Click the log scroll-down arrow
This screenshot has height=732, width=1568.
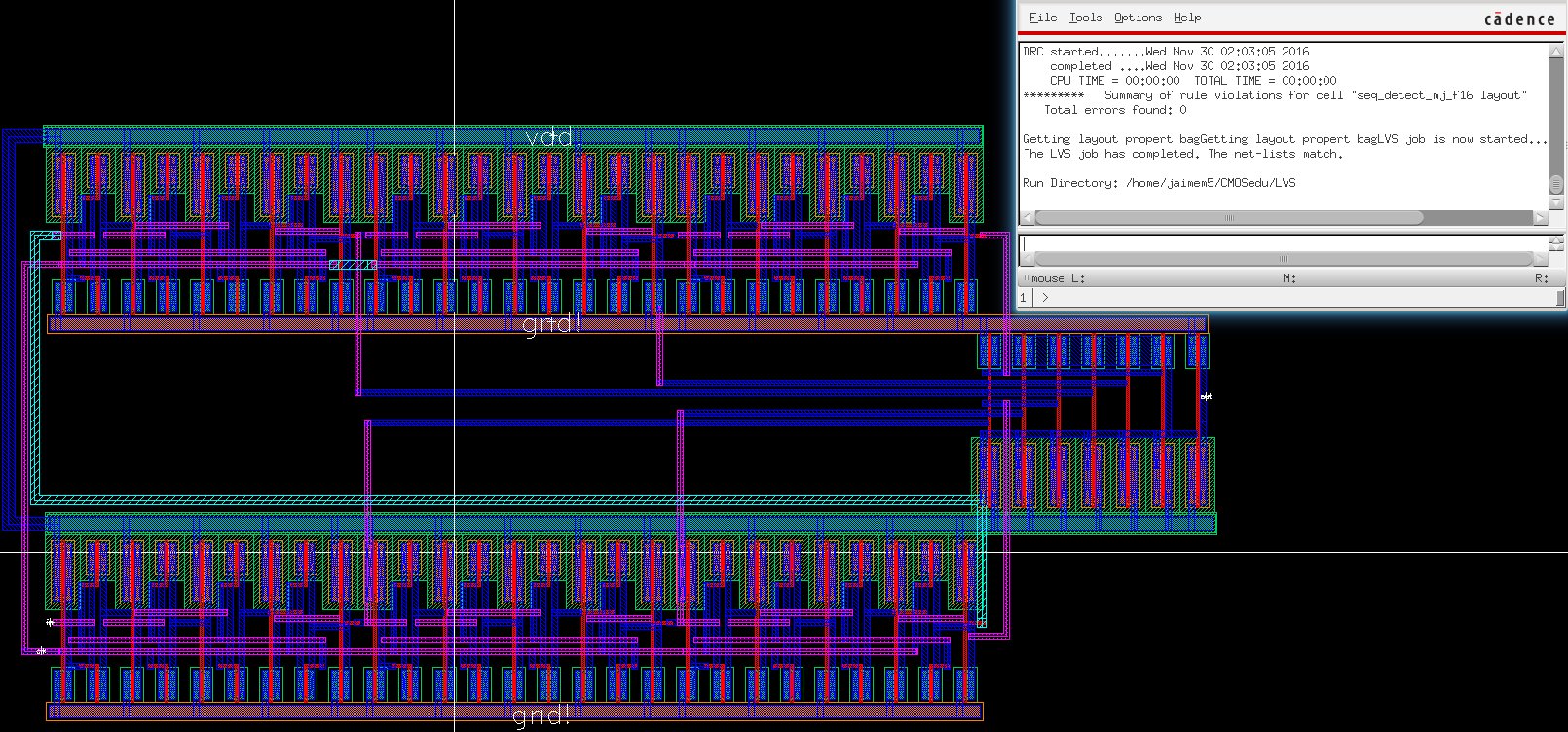coord(1554,201)
